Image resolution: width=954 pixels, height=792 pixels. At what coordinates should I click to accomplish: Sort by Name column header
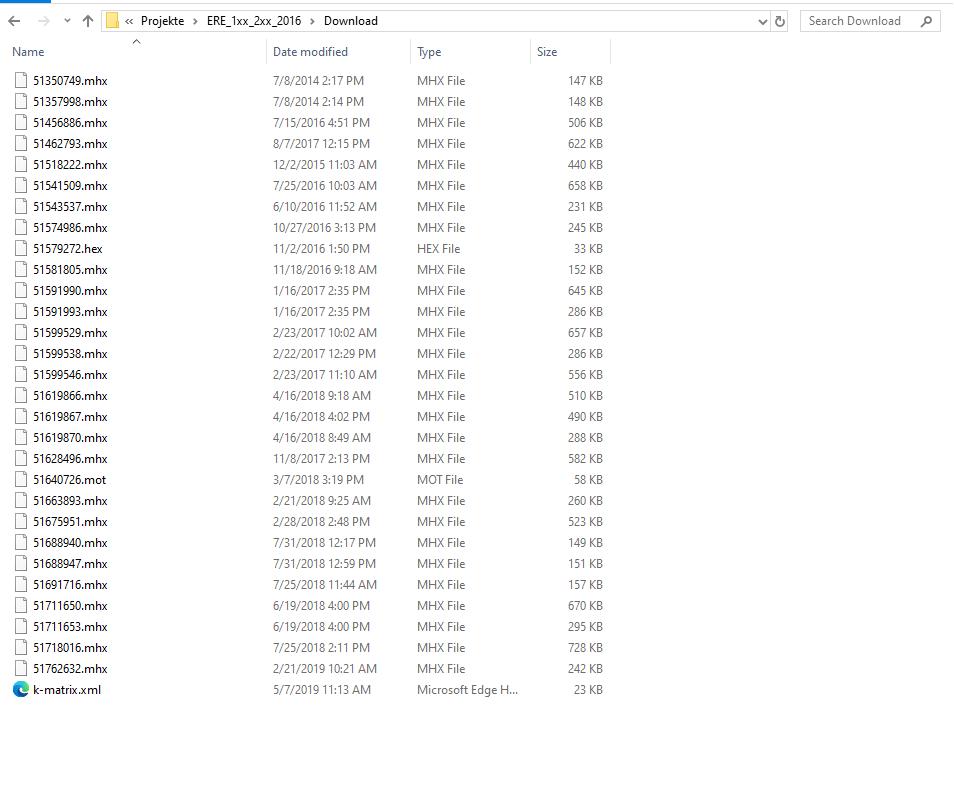pyautogui.click(x=28, y=52)
